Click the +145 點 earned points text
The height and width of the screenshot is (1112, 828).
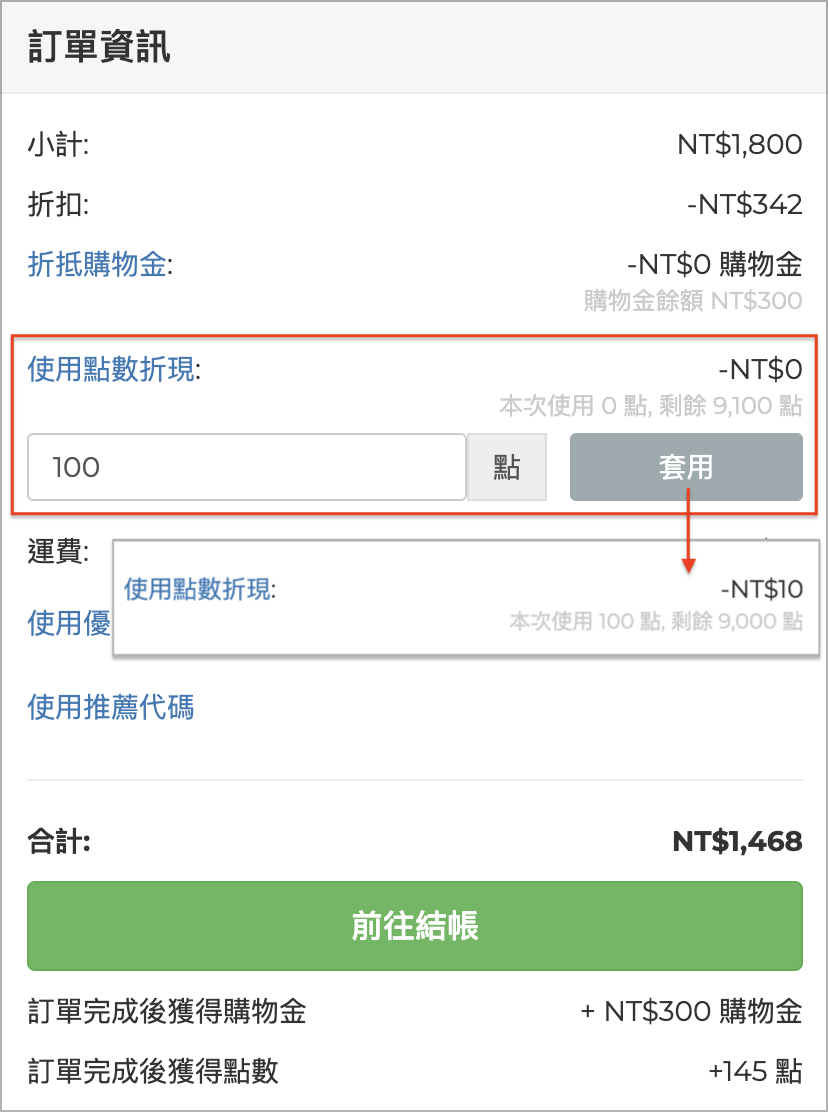[754, 1072]
